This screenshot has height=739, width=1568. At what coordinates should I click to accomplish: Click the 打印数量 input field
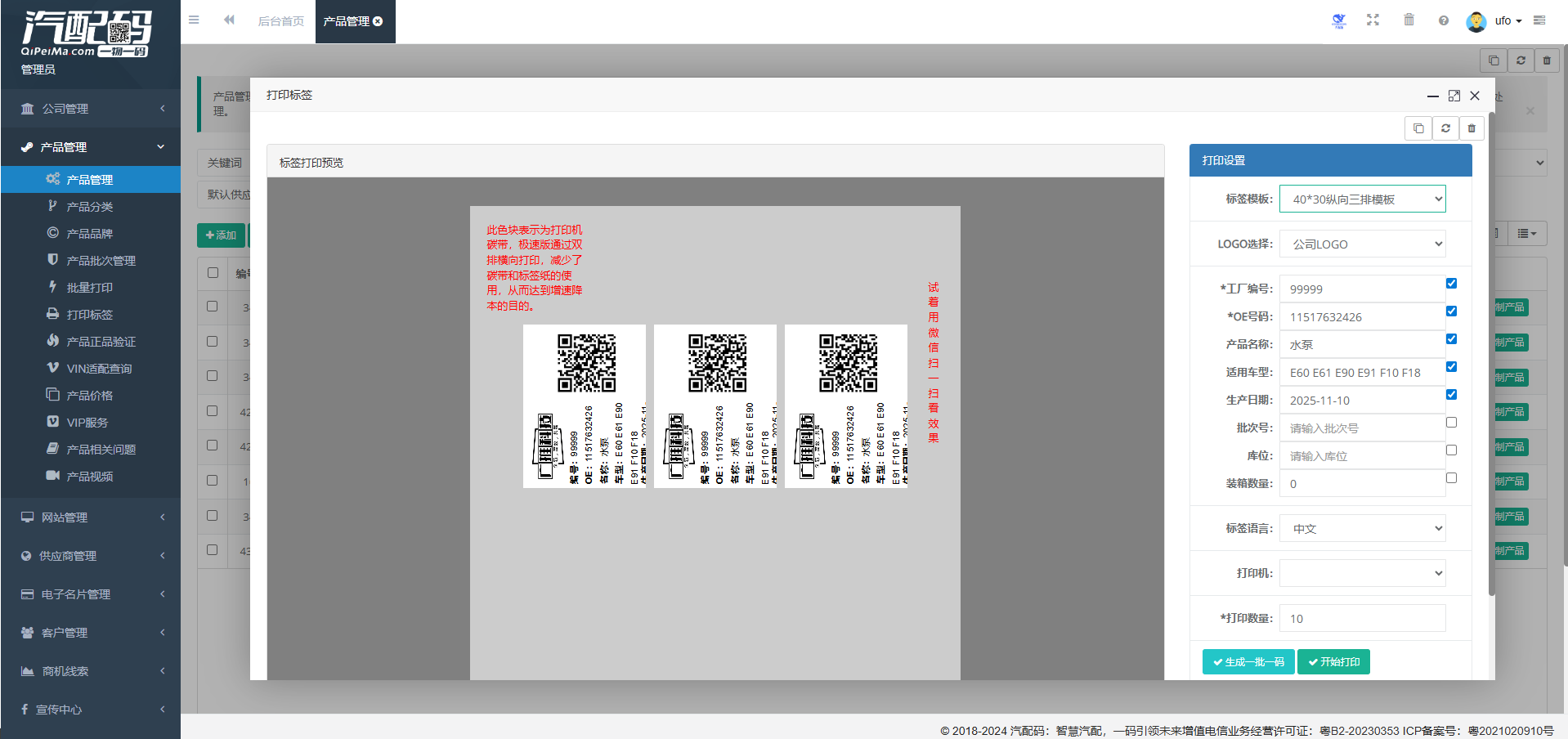pyautogui.click(x=1362, y=619)
